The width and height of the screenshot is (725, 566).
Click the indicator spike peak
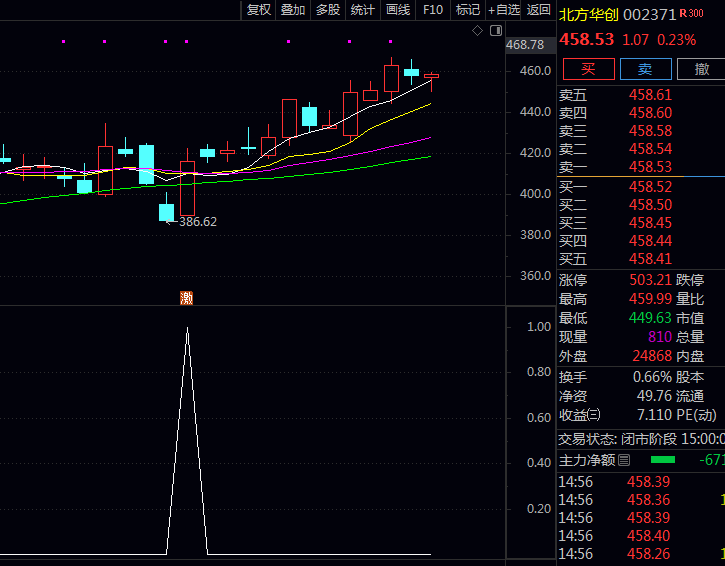point(187,328)
